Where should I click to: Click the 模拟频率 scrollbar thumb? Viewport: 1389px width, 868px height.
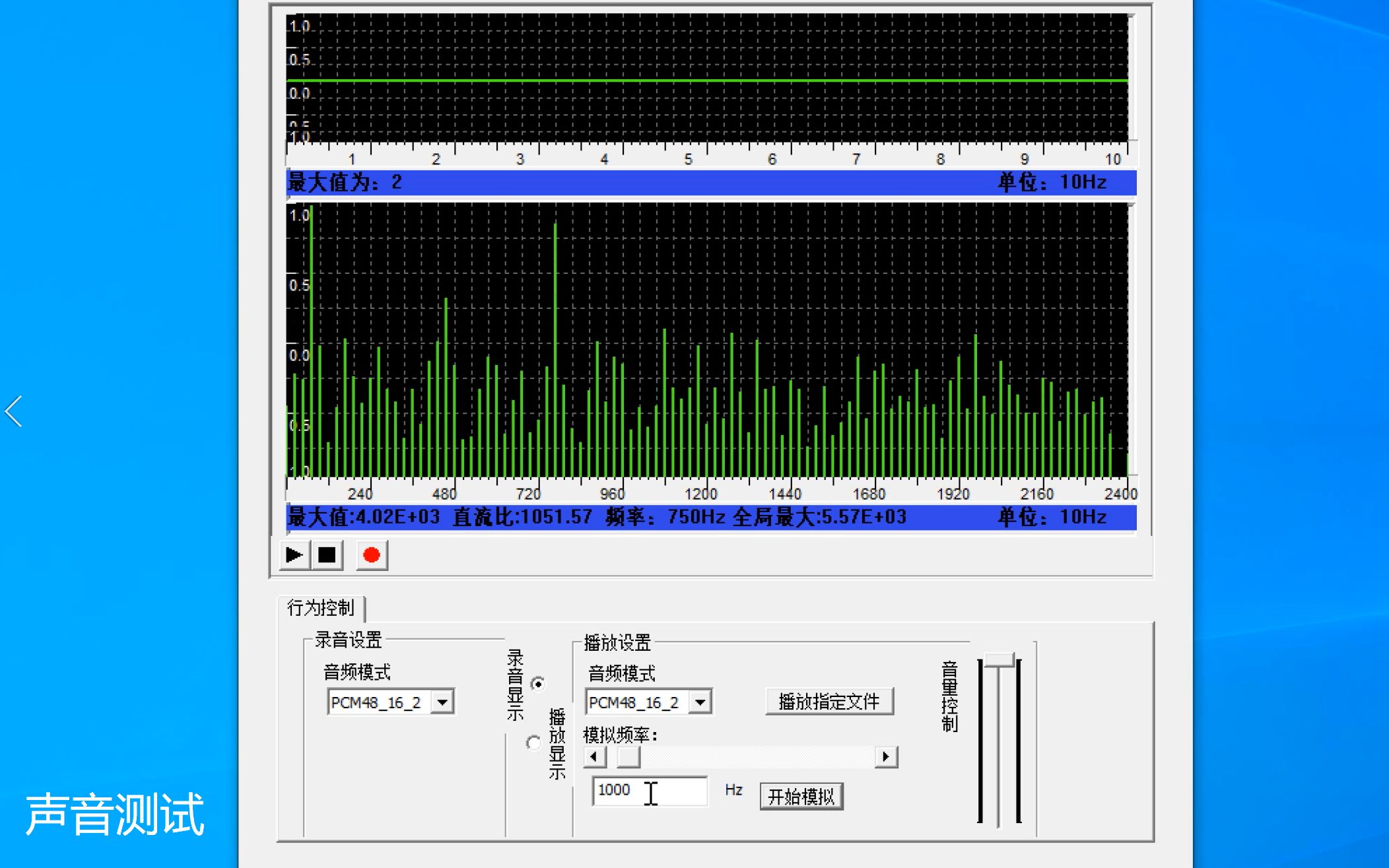pyautogui.click(x=628, y=756)
